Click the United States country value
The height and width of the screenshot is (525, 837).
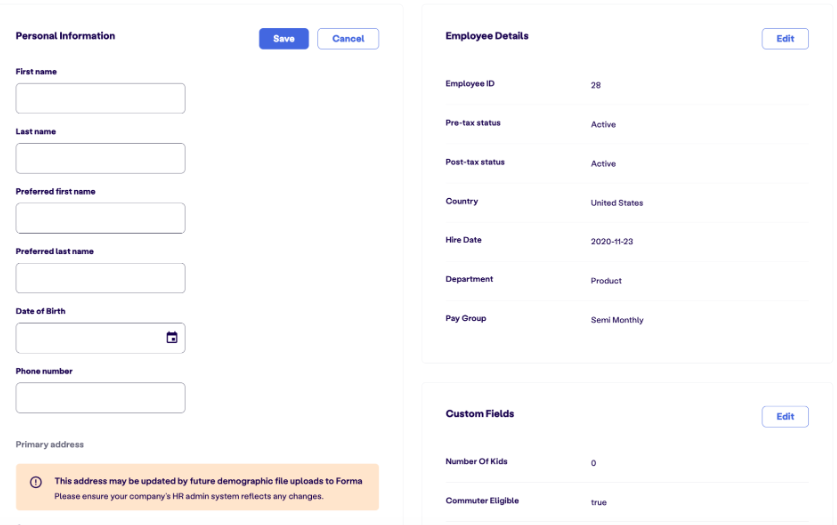point(617,203)
